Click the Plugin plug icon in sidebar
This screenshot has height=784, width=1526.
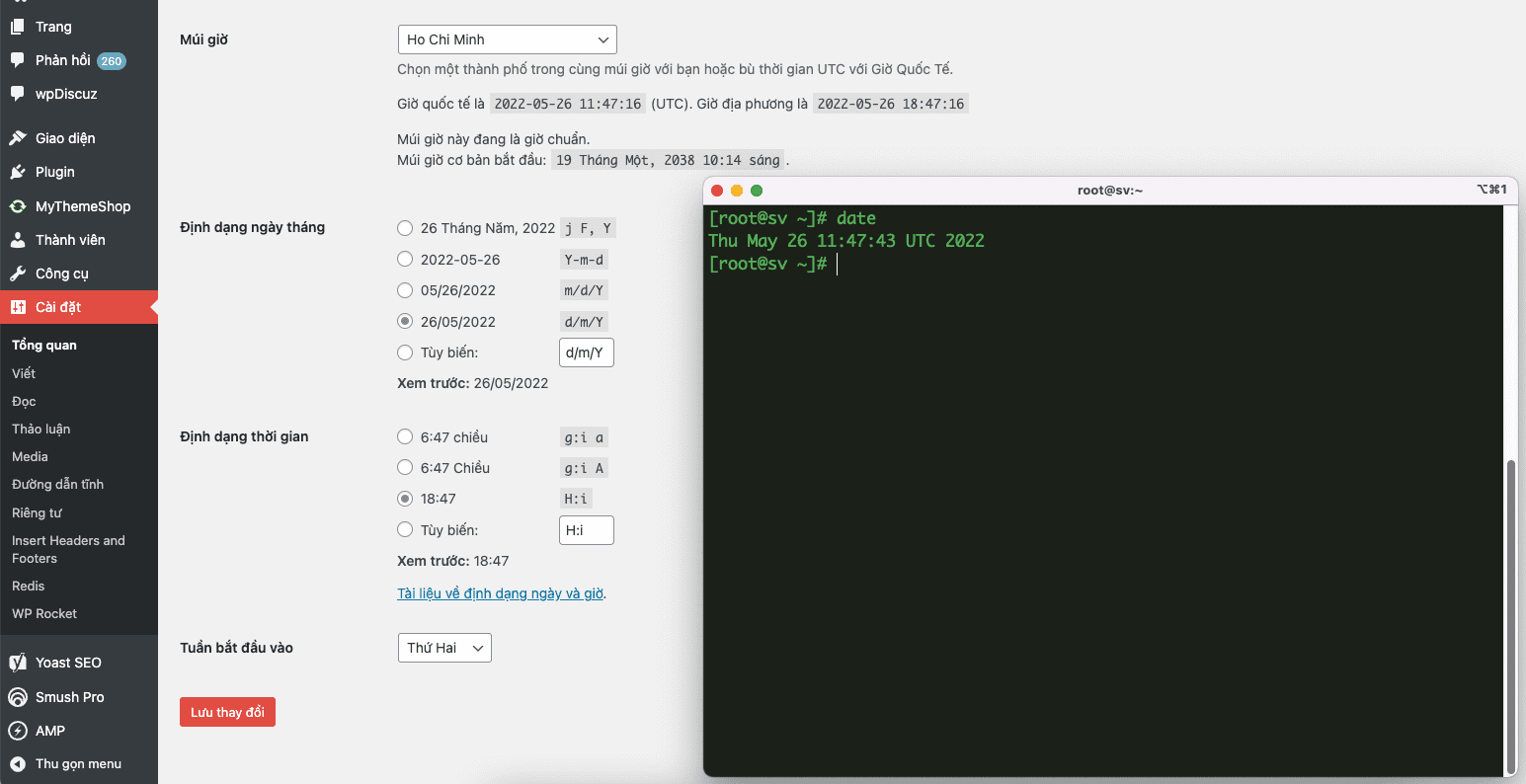pyautogui.click(x=18, y=172)
